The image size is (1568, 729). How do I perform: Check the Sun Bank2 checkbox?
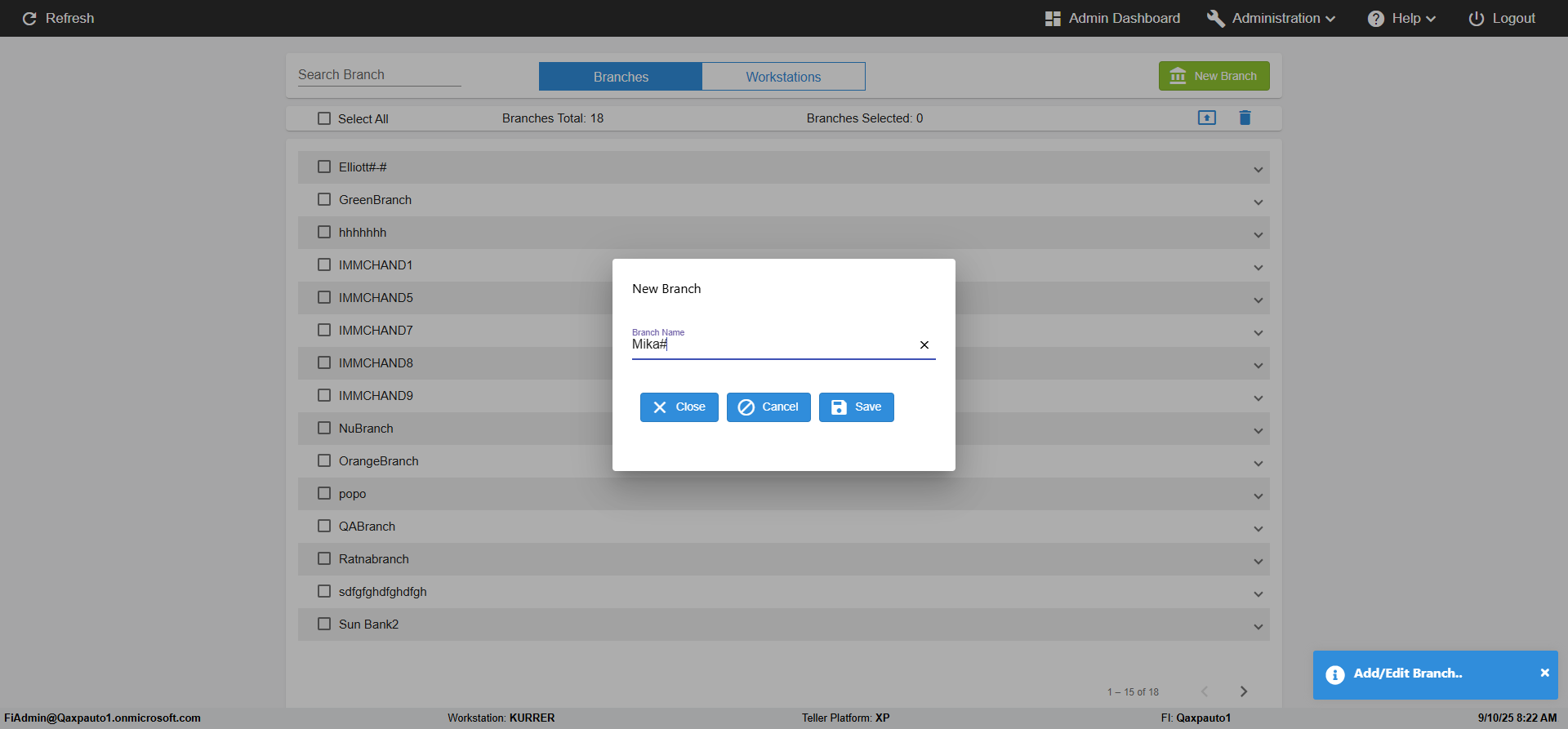(324, 624)
